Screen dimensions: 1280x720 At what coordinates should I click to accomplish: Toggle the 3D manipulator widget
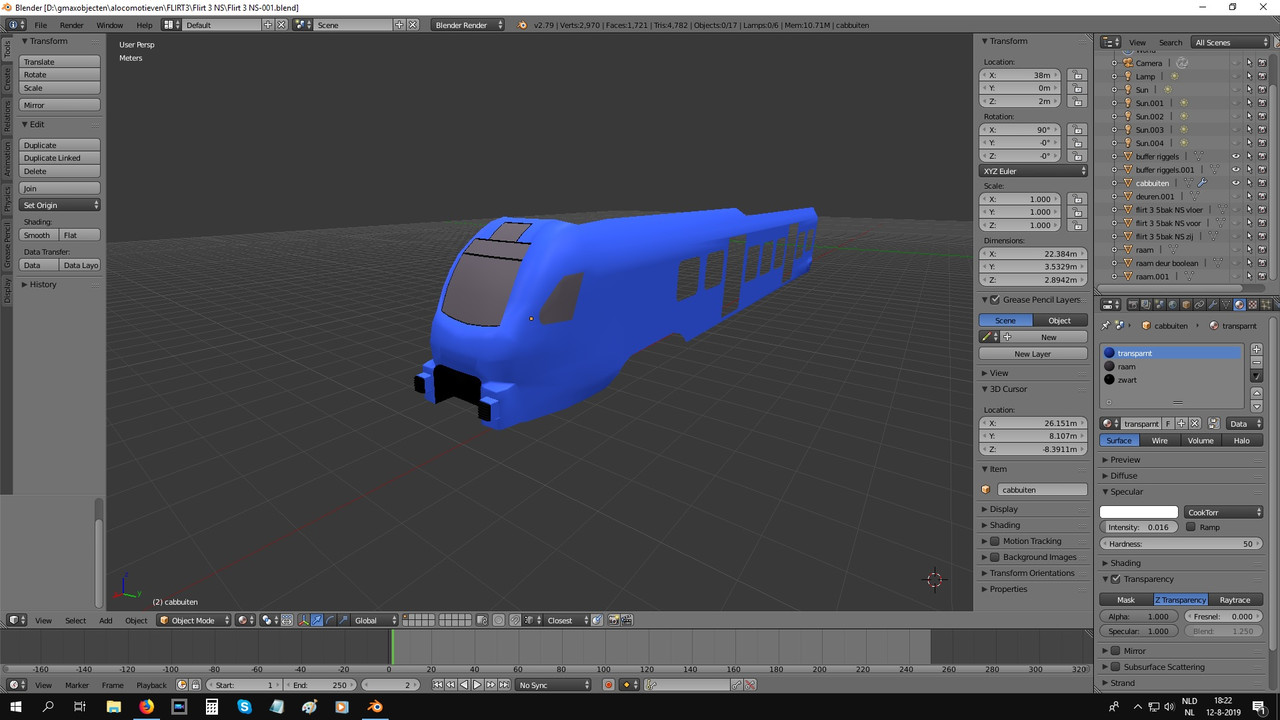coord(304,620)
